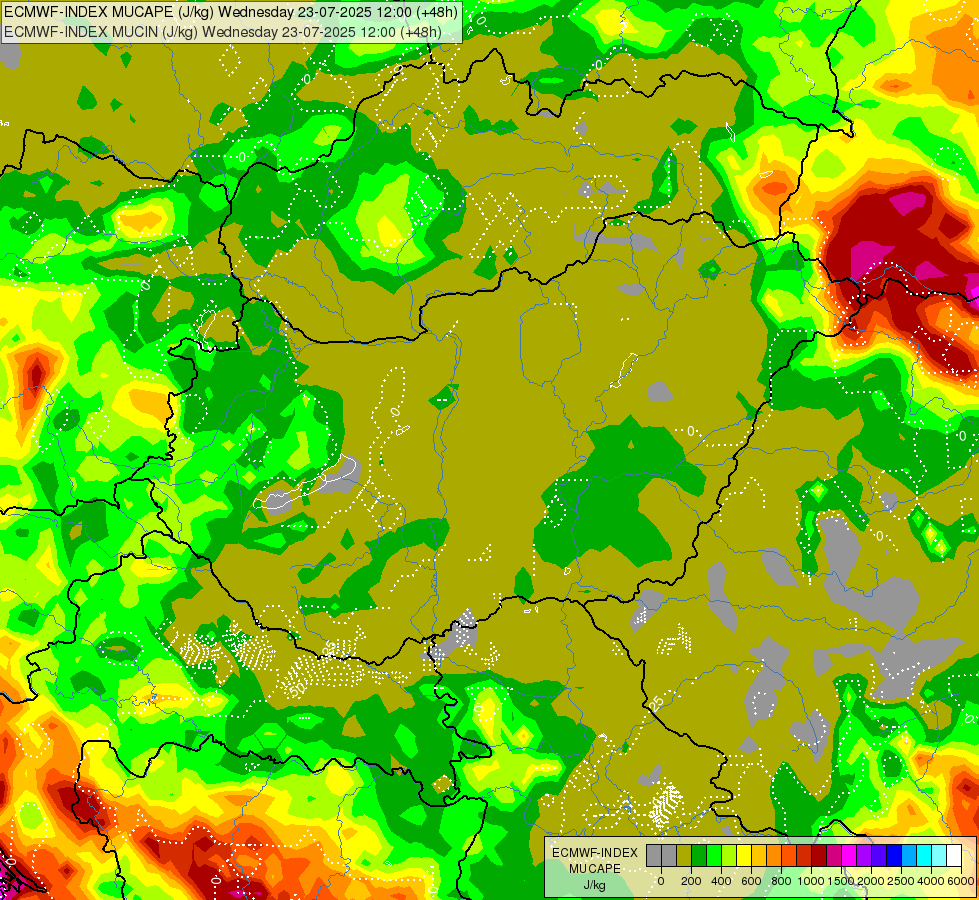This screenshot has height=900, width=979.
Task: Click the J/kg unit label in legend
Action: click(595, 885)
